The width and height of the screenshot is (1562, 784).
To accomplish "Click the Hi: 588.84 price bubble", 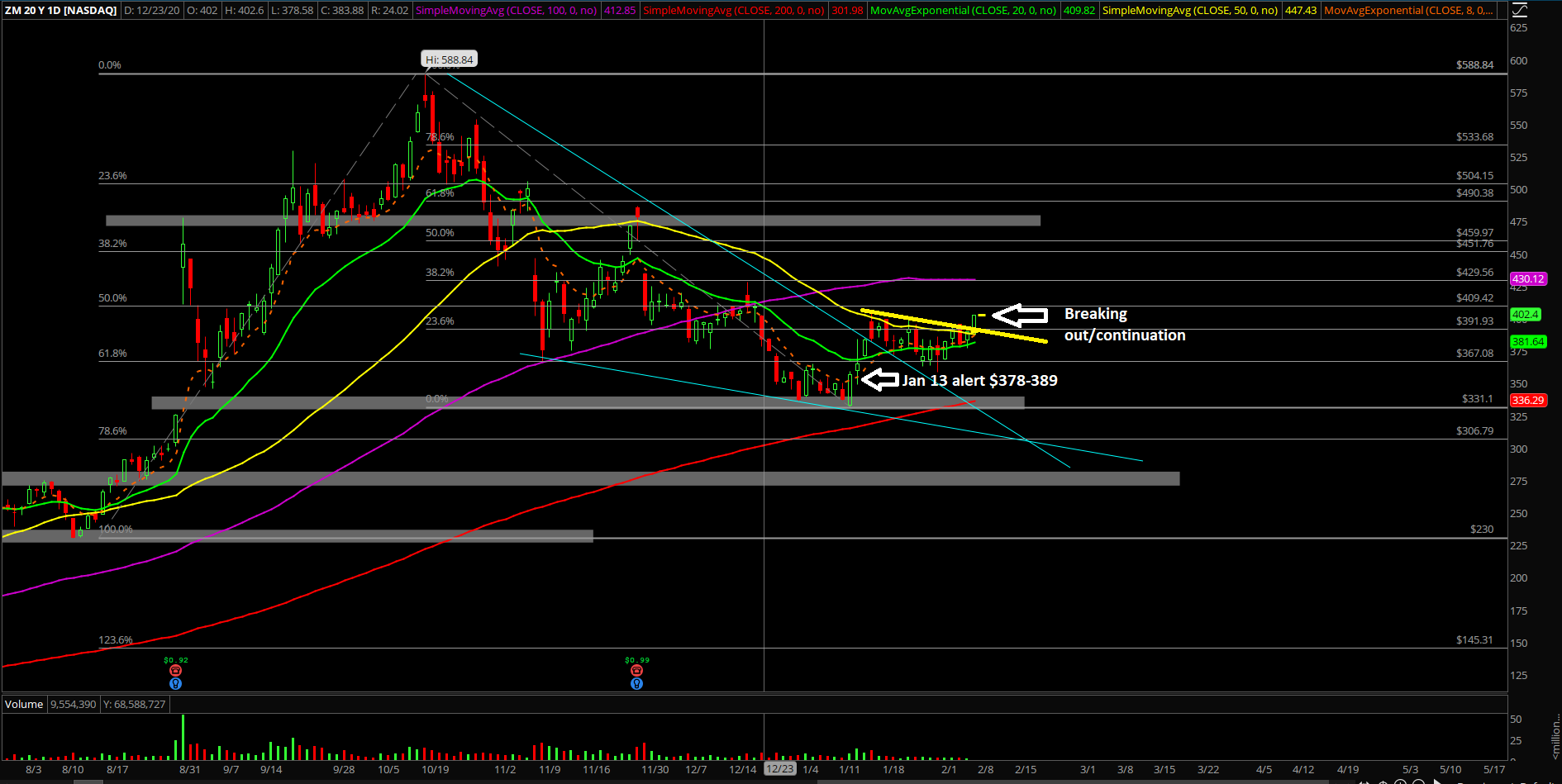I will (450, 59).
